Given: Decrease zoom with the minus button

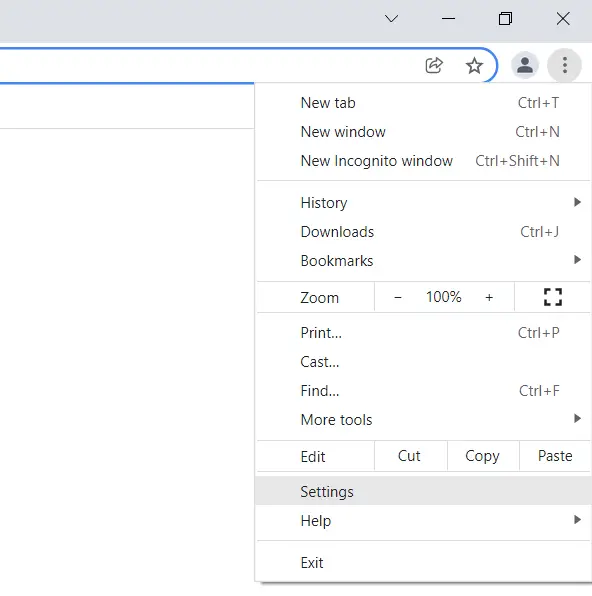Looking at the screenshot, I should coord(398,297).
